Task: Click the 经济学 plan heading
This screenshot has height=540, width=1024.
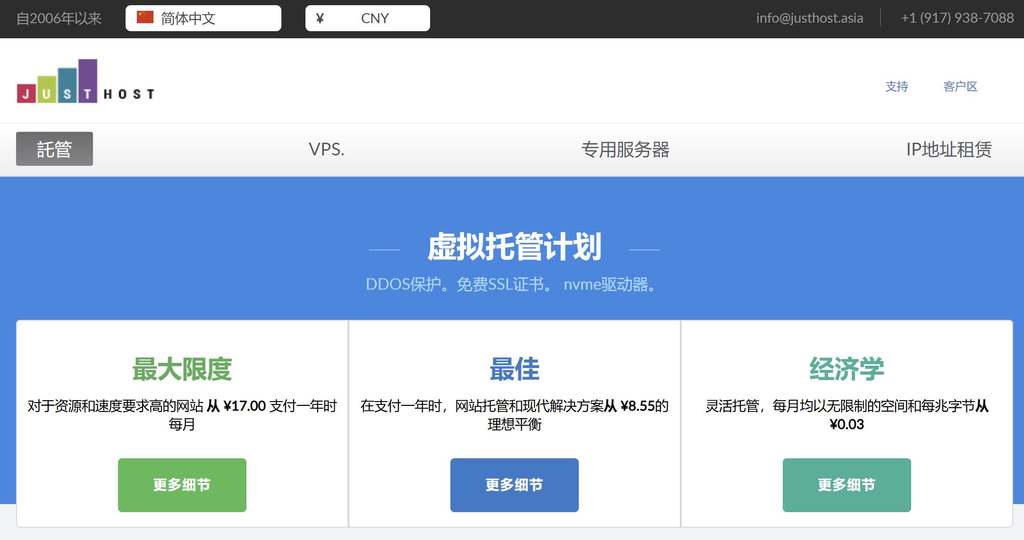Action: 846,369
